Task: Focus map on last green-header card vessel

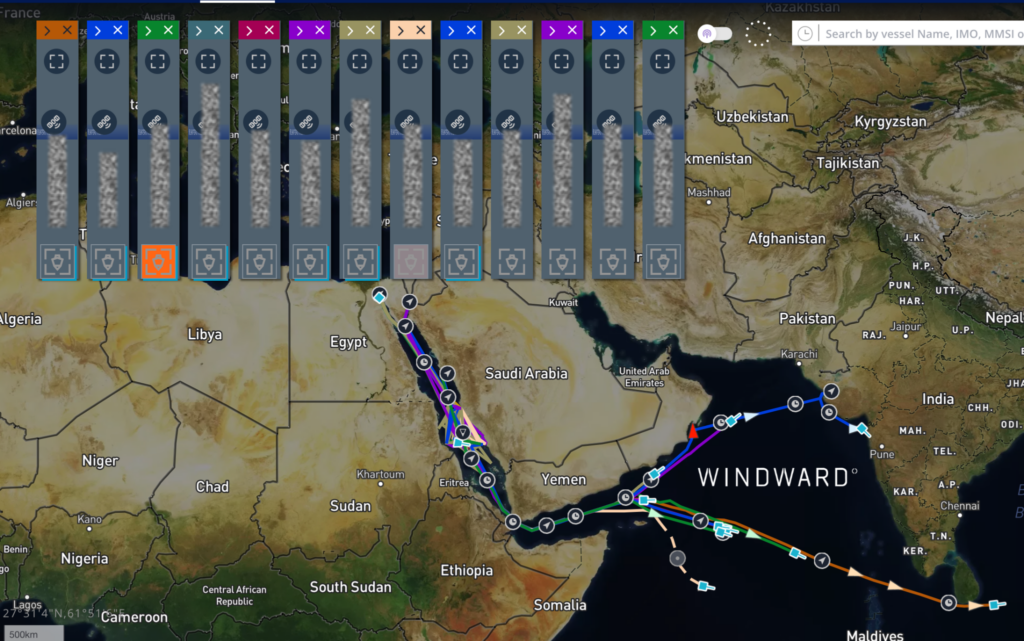Action: coord(662,61)
